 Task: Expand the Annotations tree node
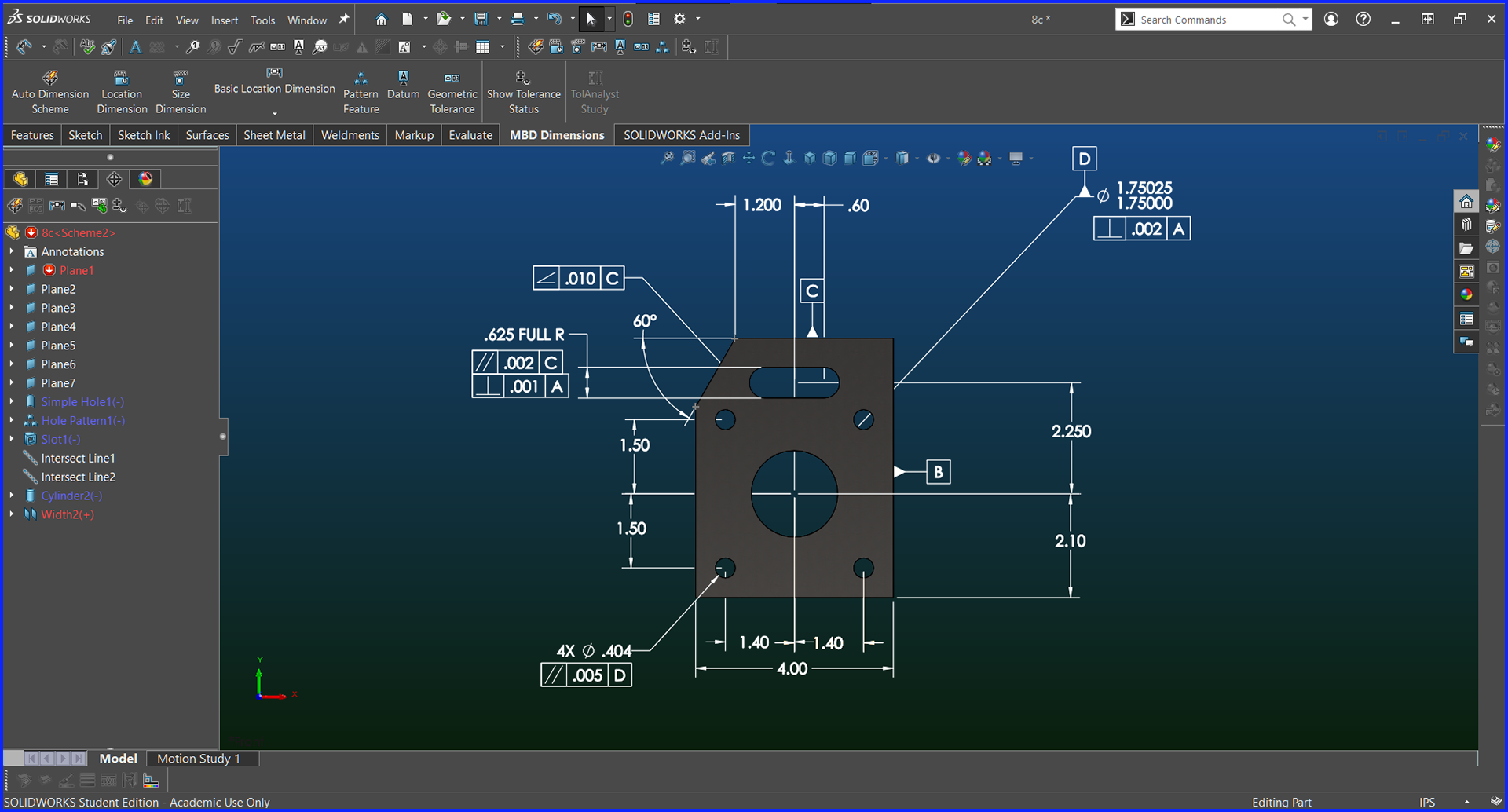click(12, 251)
